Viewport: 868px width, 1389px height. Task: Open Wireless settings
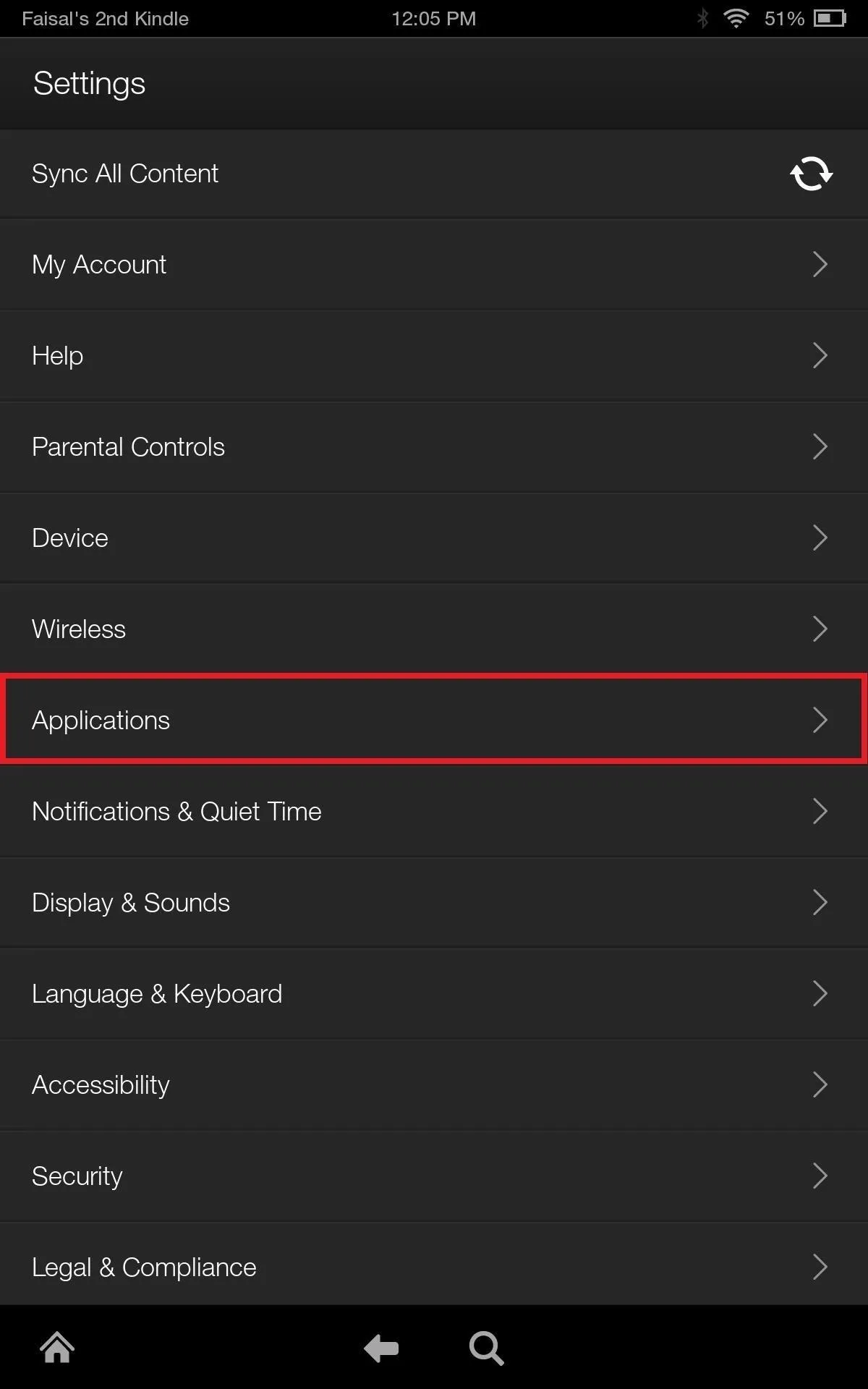pos(434,629)
